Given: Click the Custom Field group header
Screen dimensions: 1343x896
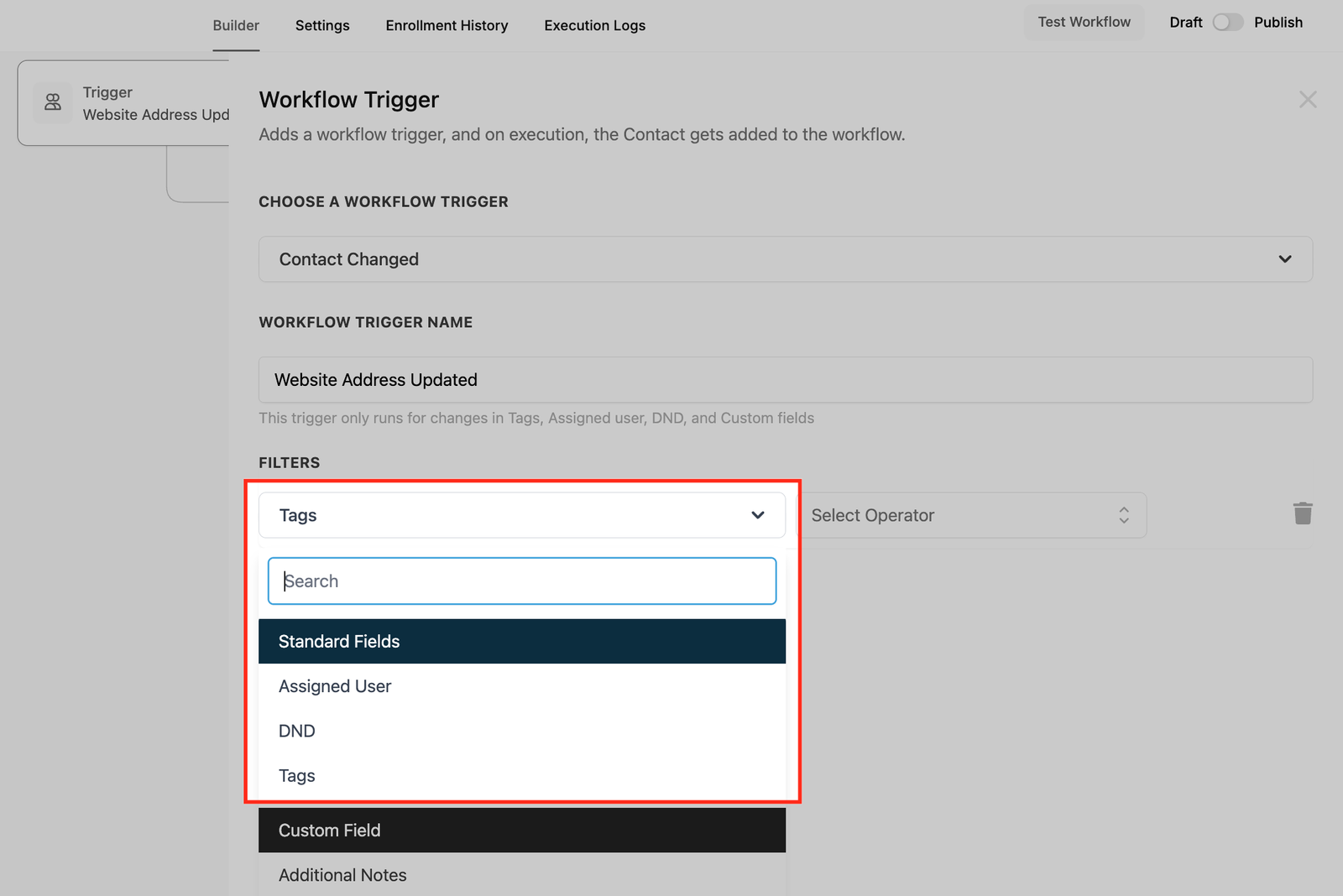Looking at the screenshot, I should click(521, 831).
